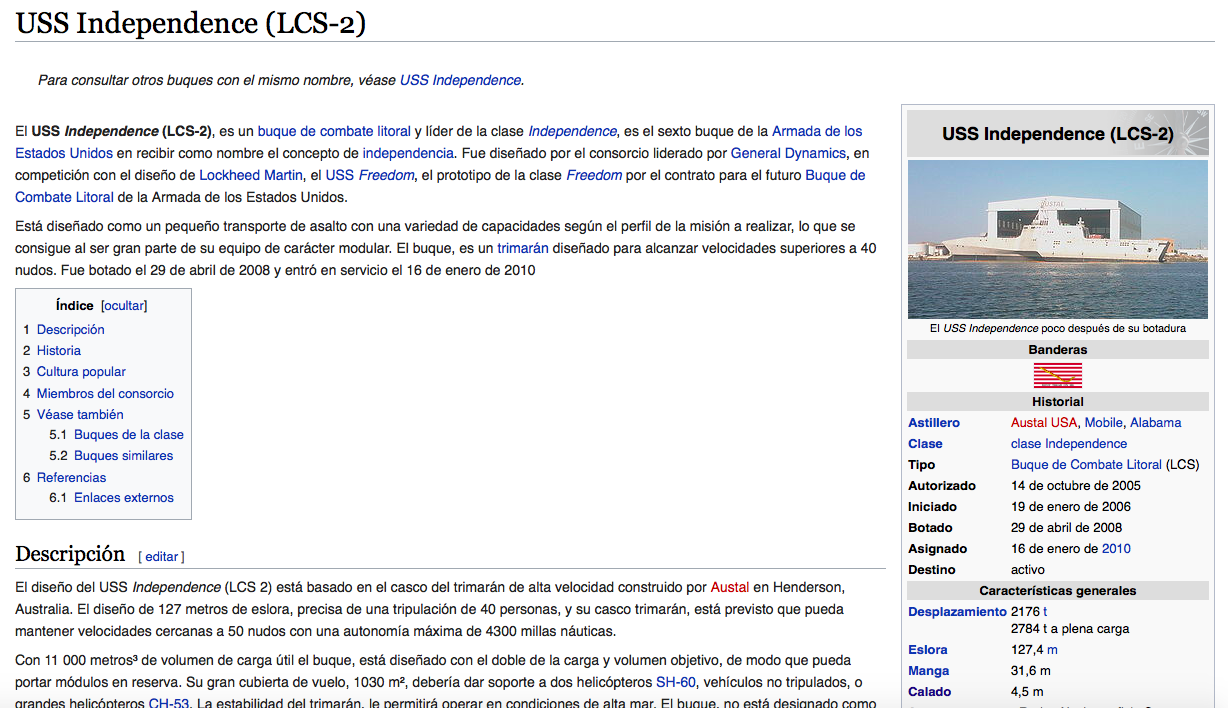Image resolution: width=1228 pixels, height=708 pixels.
Task: Open the ship photo in the infobox
Action: (x=1058, y=240)
